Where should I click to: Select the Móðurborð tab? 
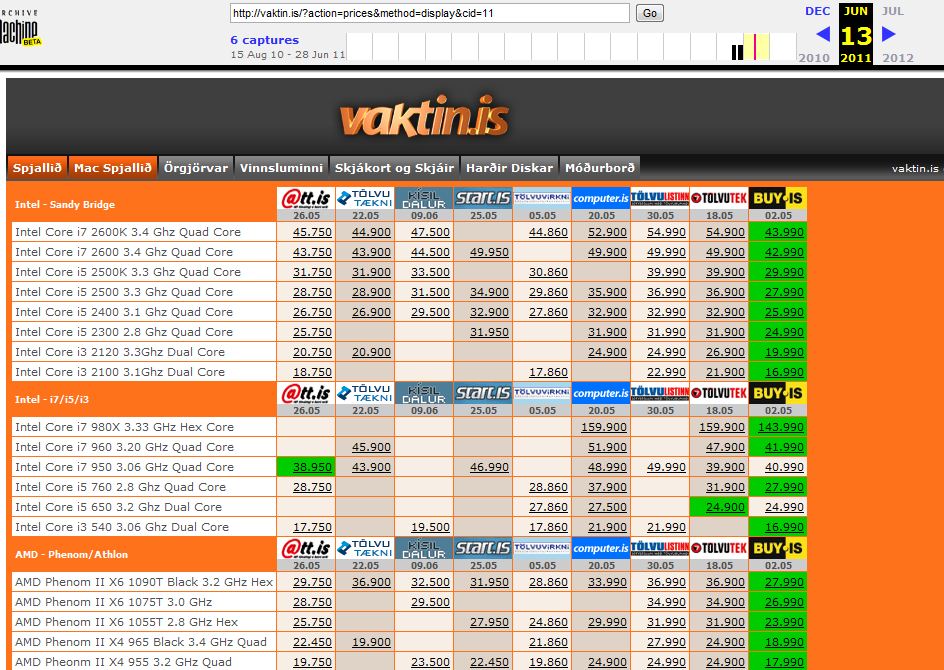(599, 168)
